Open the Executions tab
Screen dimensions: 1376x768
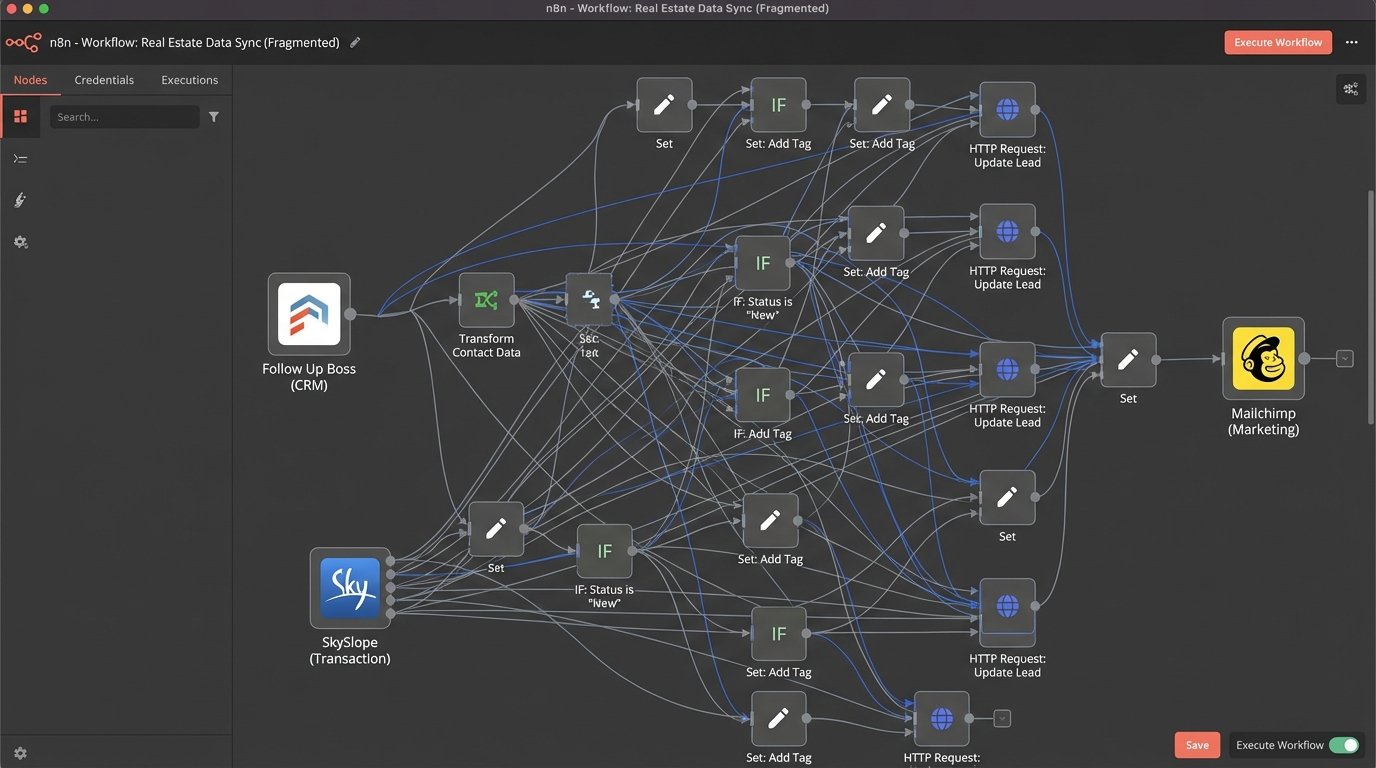[x=189, y=79]
